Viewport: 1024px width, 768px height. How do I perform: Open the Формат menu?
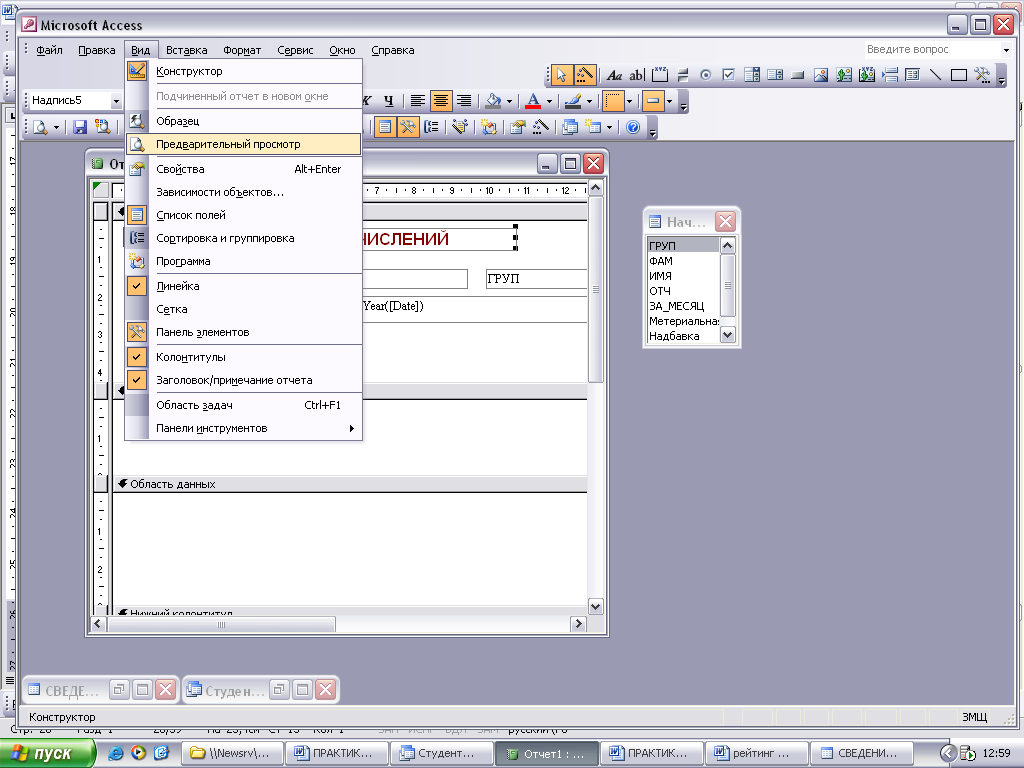pyautogui.click(x=242, y=50)
